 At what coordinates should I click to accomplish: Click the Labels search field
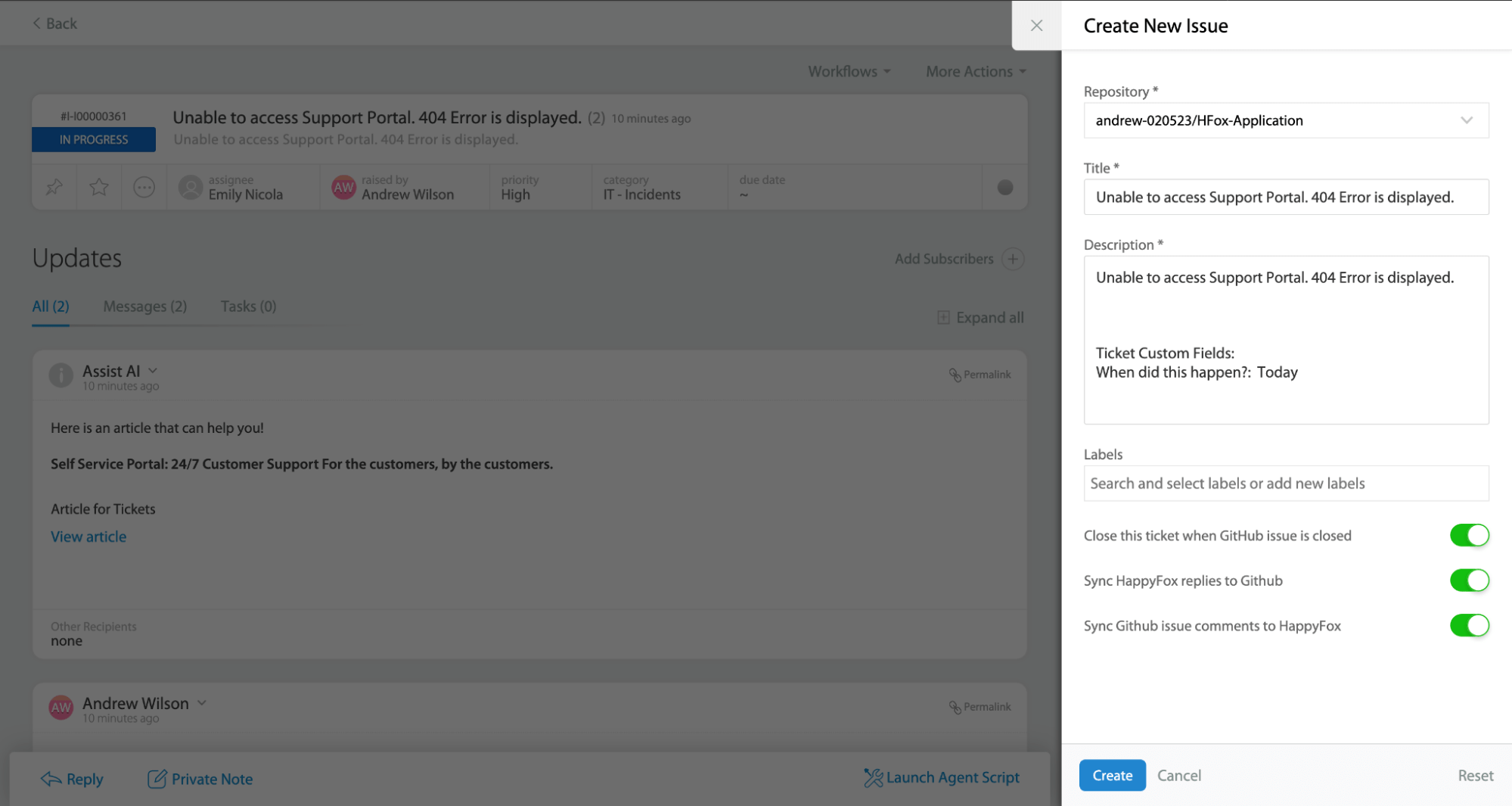coord(1286,483)
